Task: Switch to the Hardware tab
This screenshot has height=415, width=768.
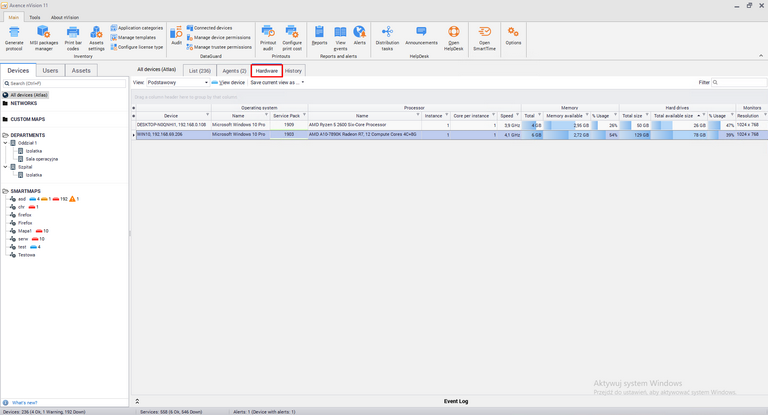Action: tap(266, 71)
